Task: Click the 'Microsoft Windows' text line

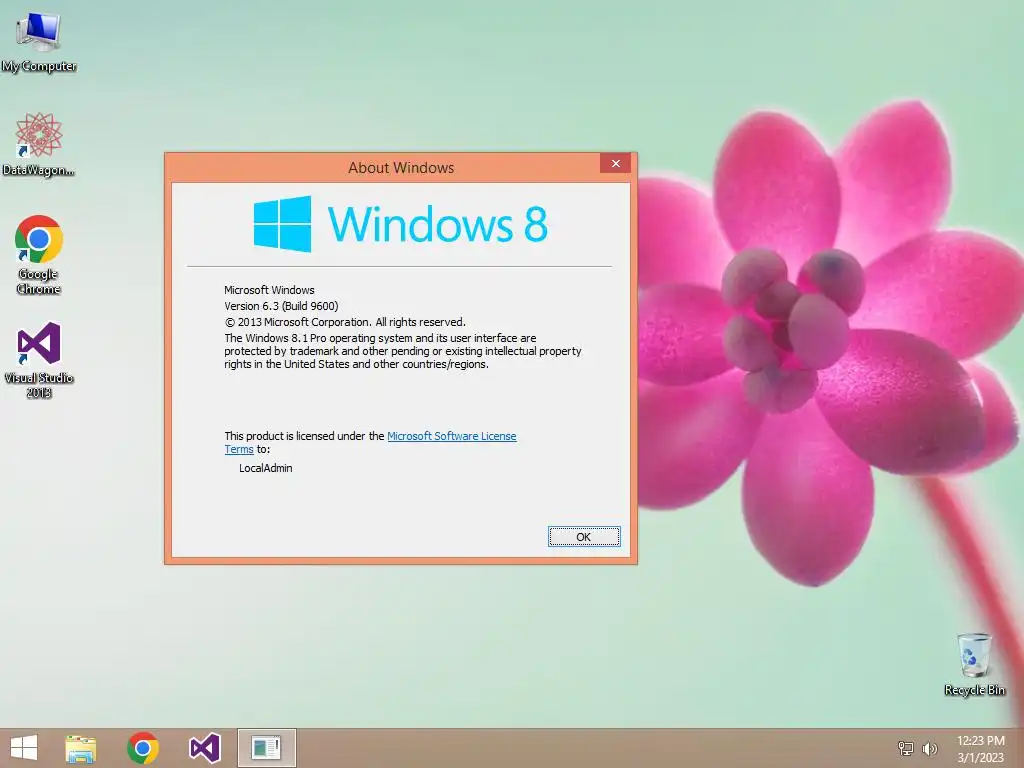Action: coord(269,290)
